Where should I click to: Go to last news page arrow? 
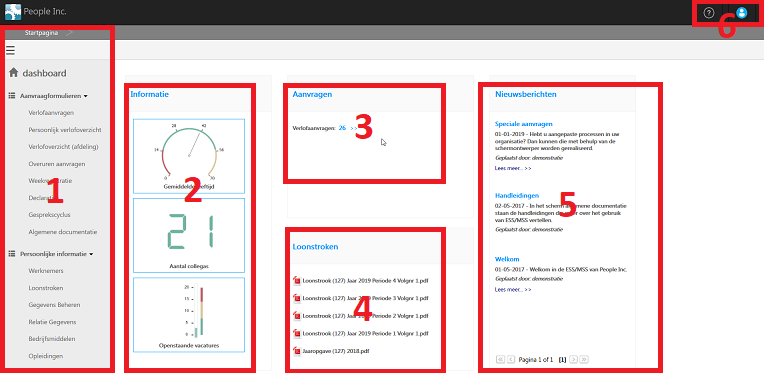[584, 359]
